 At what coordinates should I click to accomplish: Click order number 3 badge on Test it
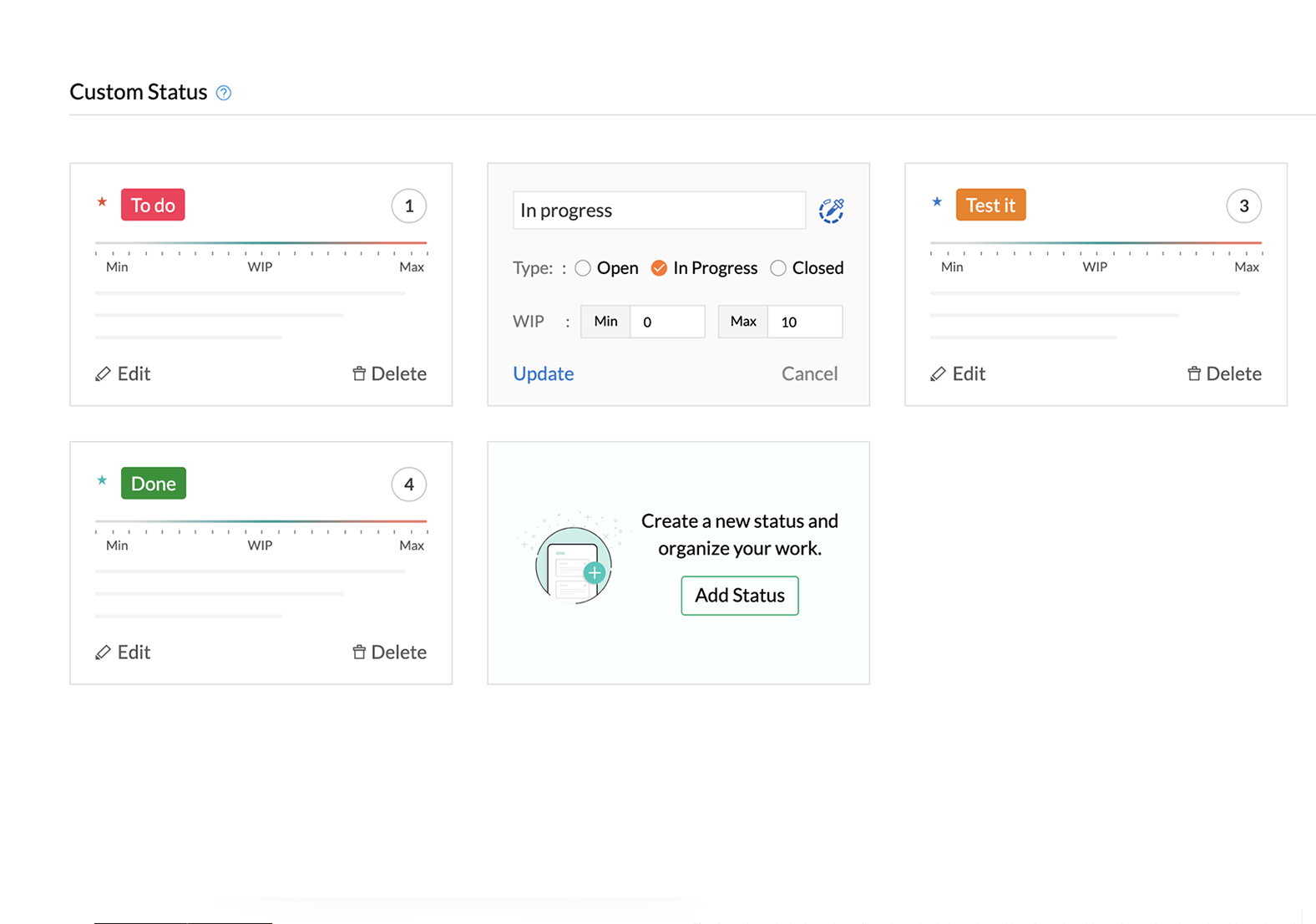tap(1243, 206)
